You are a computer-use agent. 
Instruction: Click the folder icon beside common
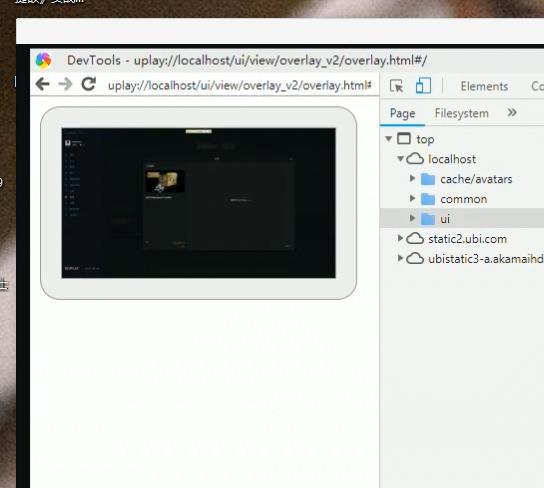pyautogui.click(x=427, y=199)
